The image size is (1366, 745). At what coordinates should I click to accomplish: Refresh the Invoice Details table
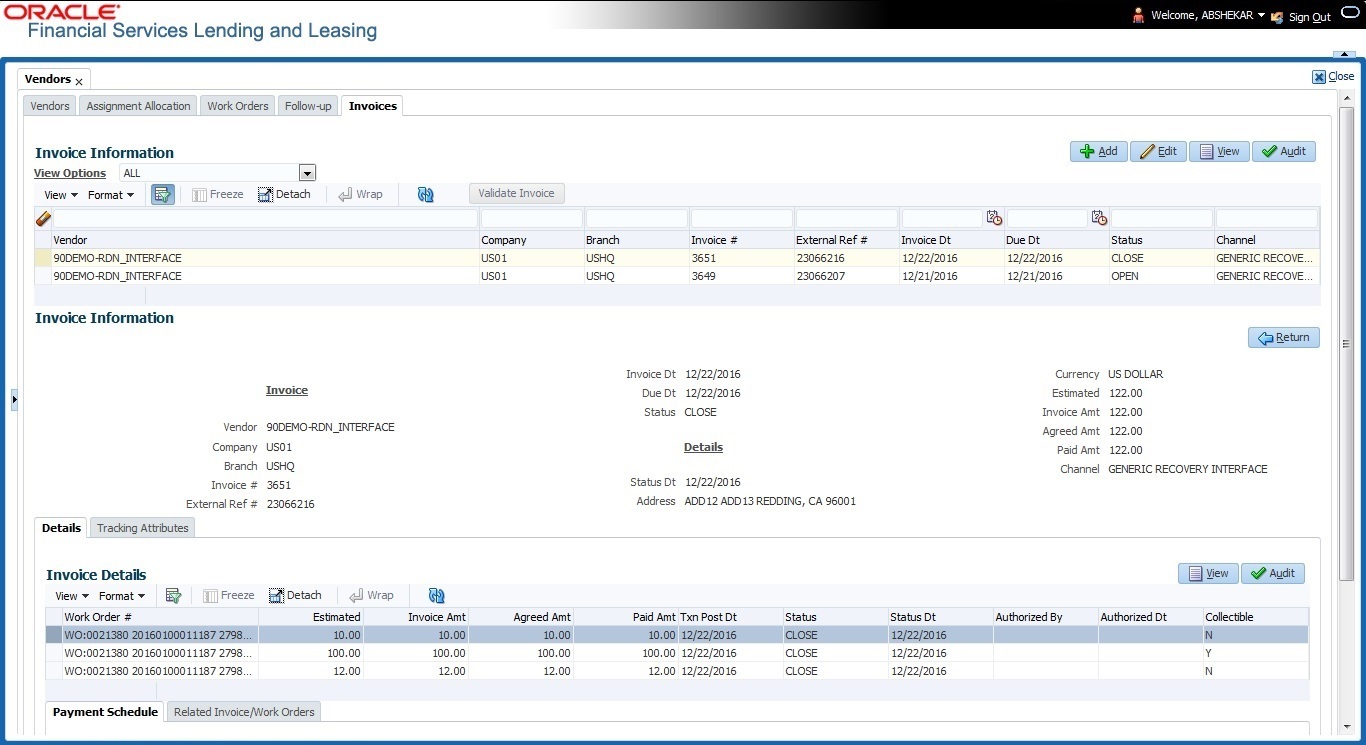[x=437, y=596]
